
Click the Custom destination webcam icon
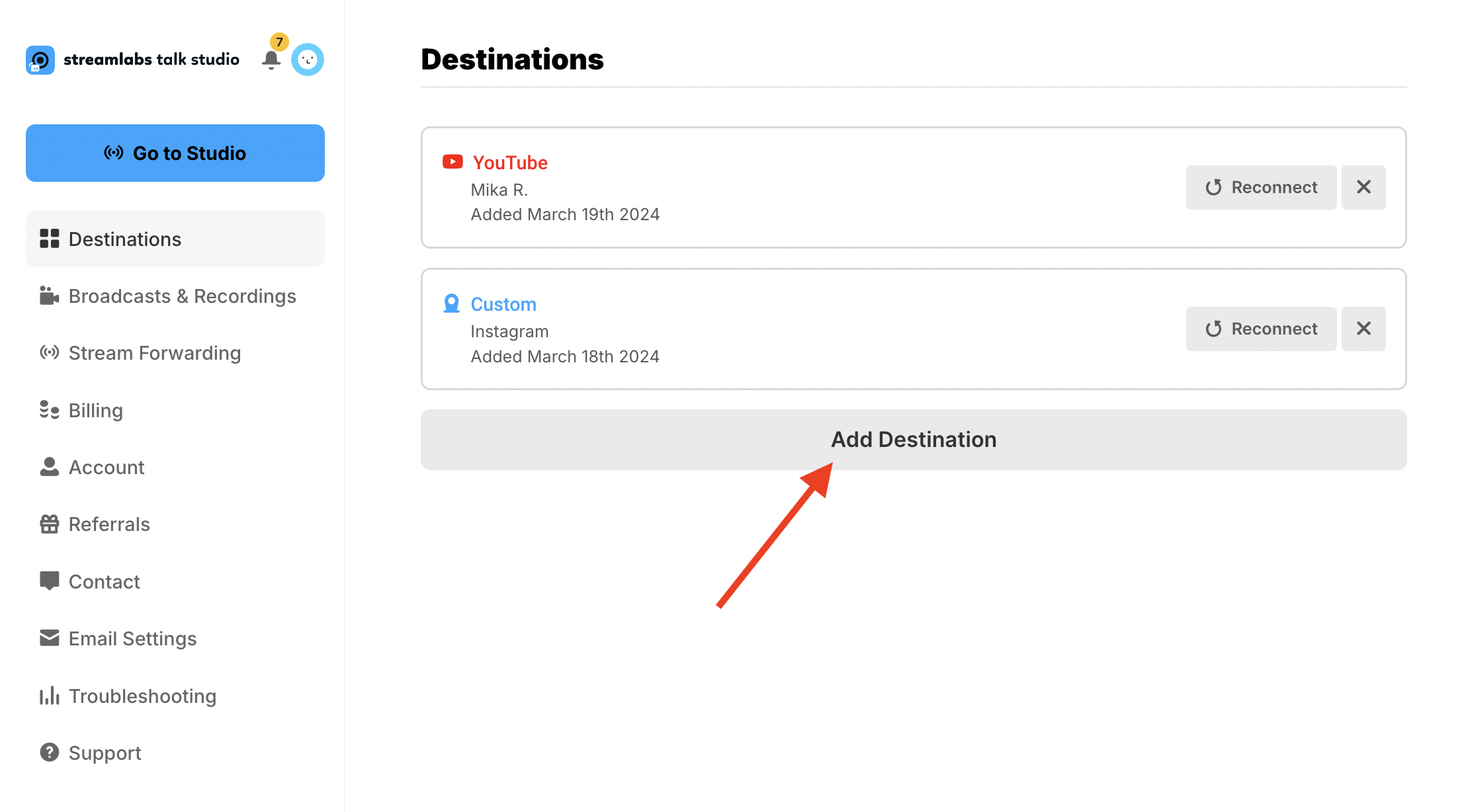[x=451, y=304]
